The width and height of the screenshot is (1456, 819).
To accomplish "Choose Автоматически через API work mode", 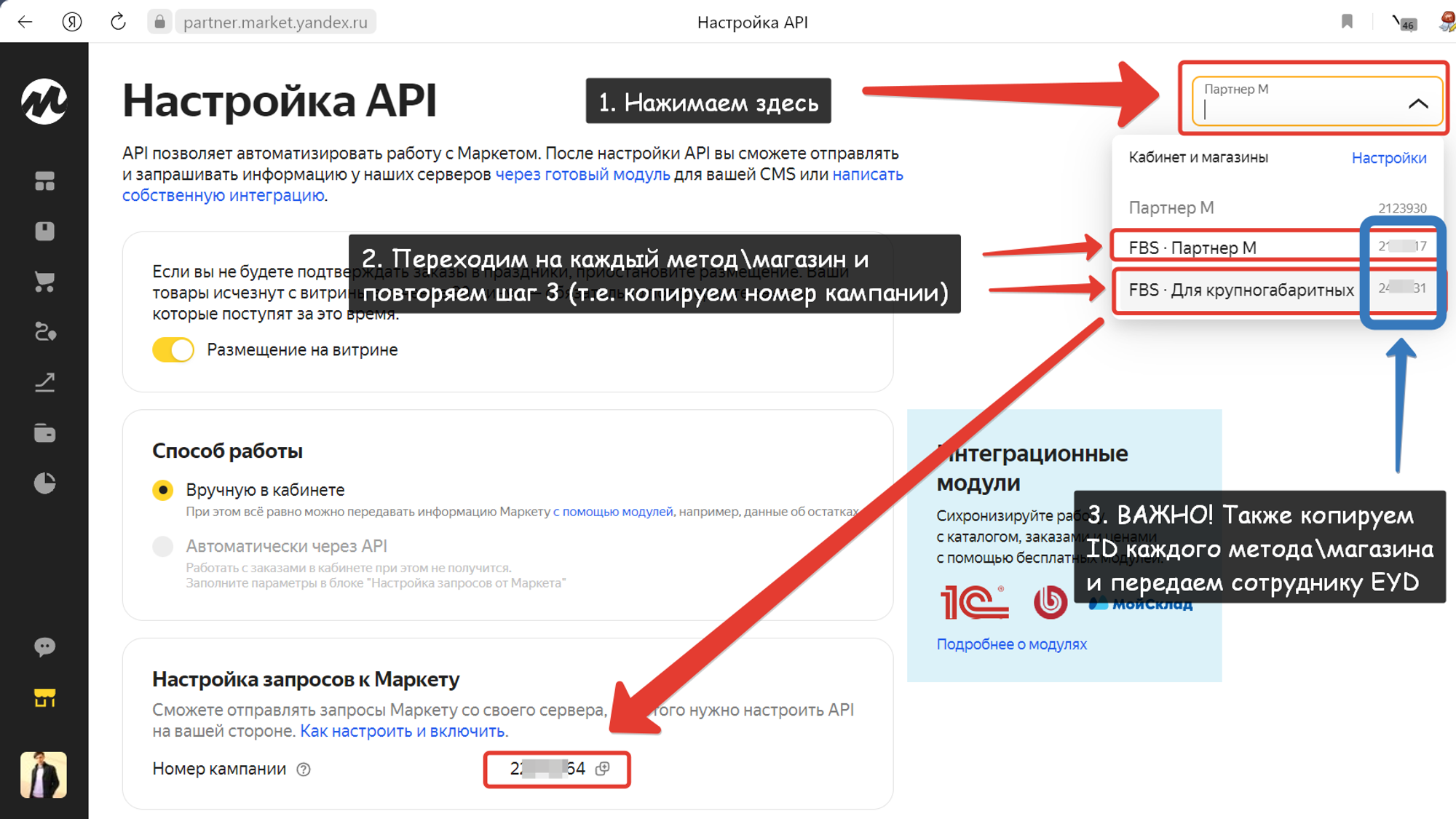I will pos(163,546).
